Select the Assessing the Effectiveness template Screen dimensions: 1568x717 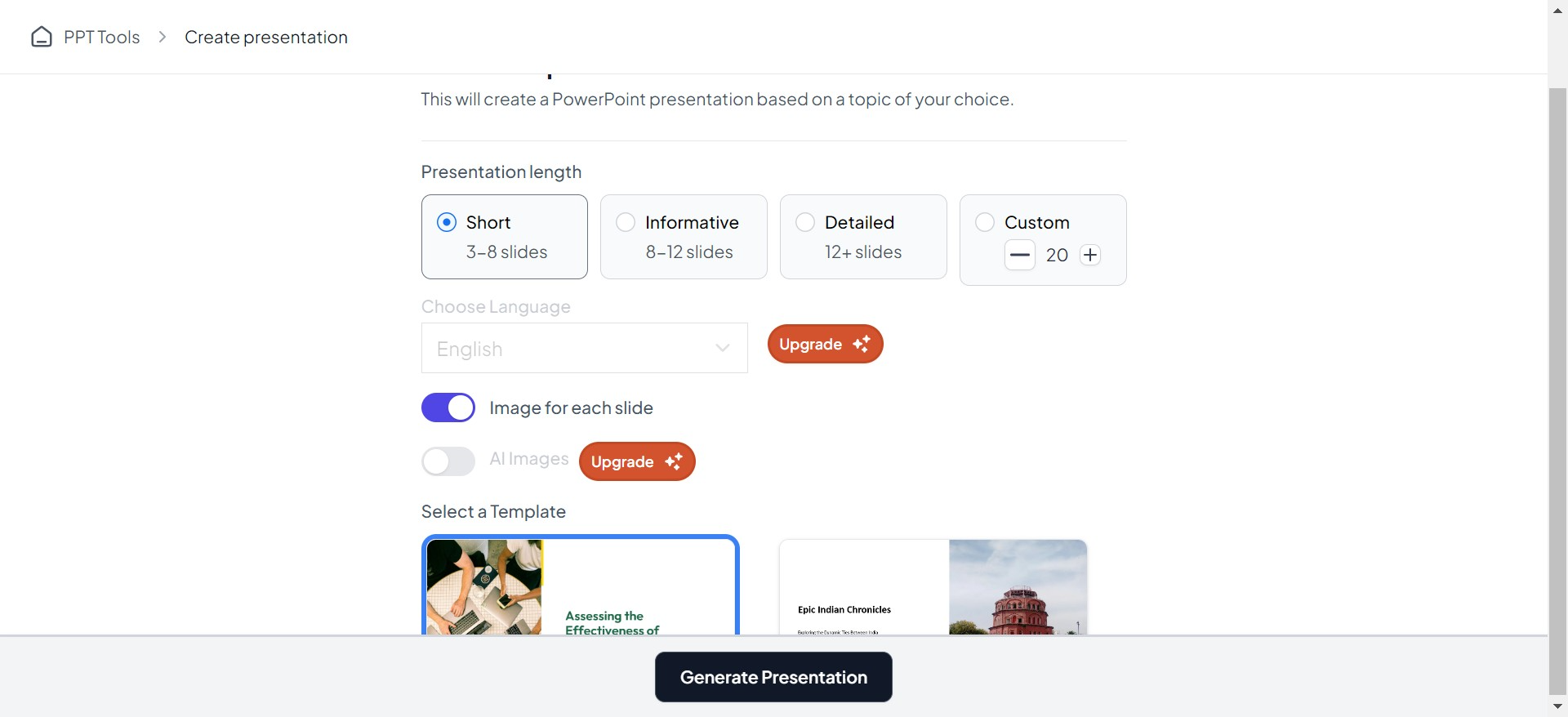tap(581, 586)
